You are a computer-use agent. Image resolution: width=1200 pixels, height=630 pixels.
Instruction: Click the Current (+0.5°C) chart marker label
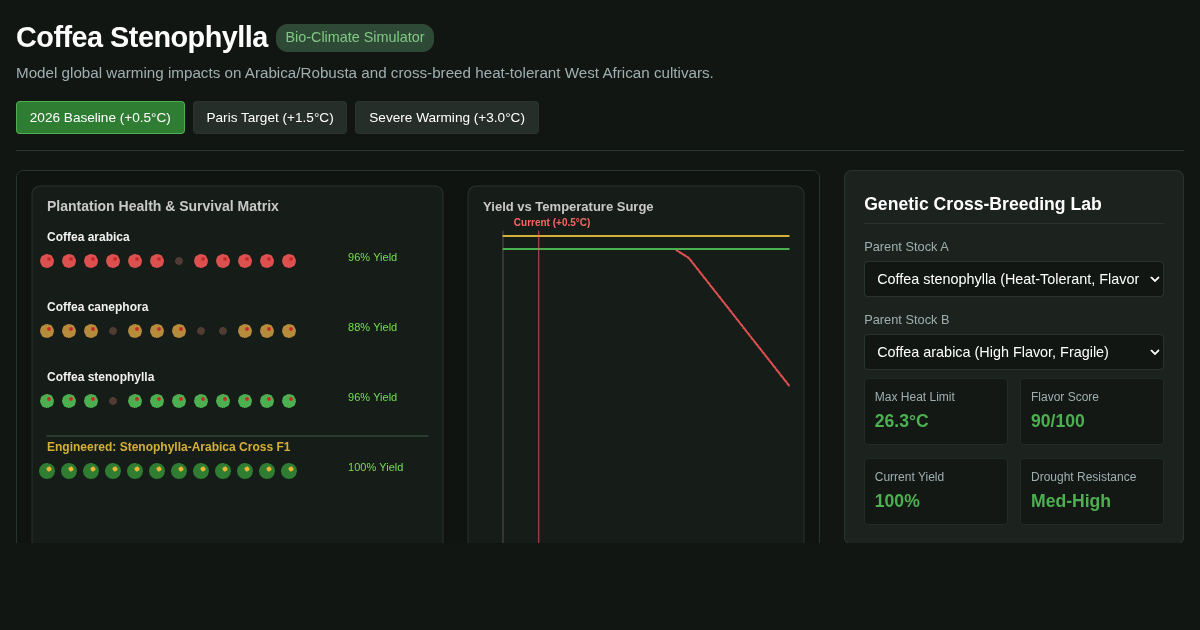click(x=552, y=223)
